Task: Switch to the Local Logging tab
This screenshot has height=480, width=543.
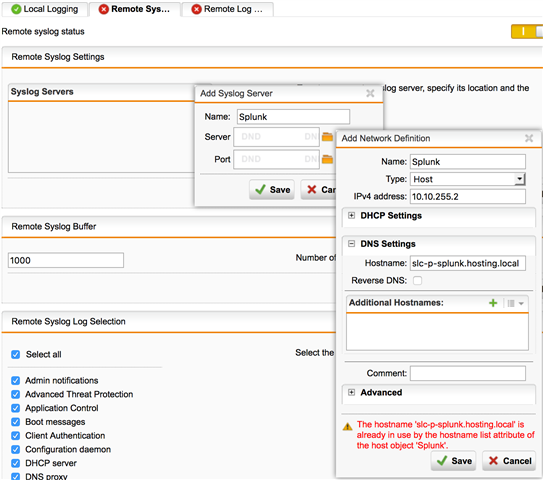Action: tap(45, 9)
